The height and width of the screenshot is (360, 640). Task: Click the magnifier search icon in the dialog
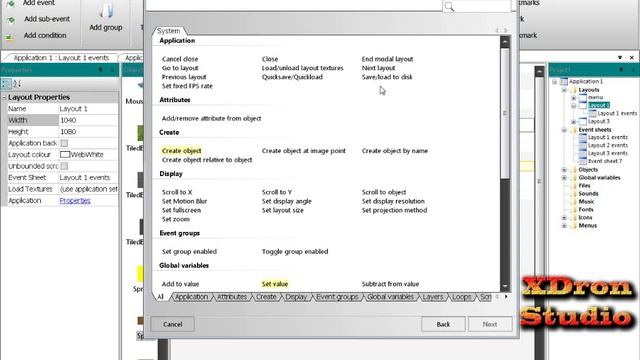point(449,7)
